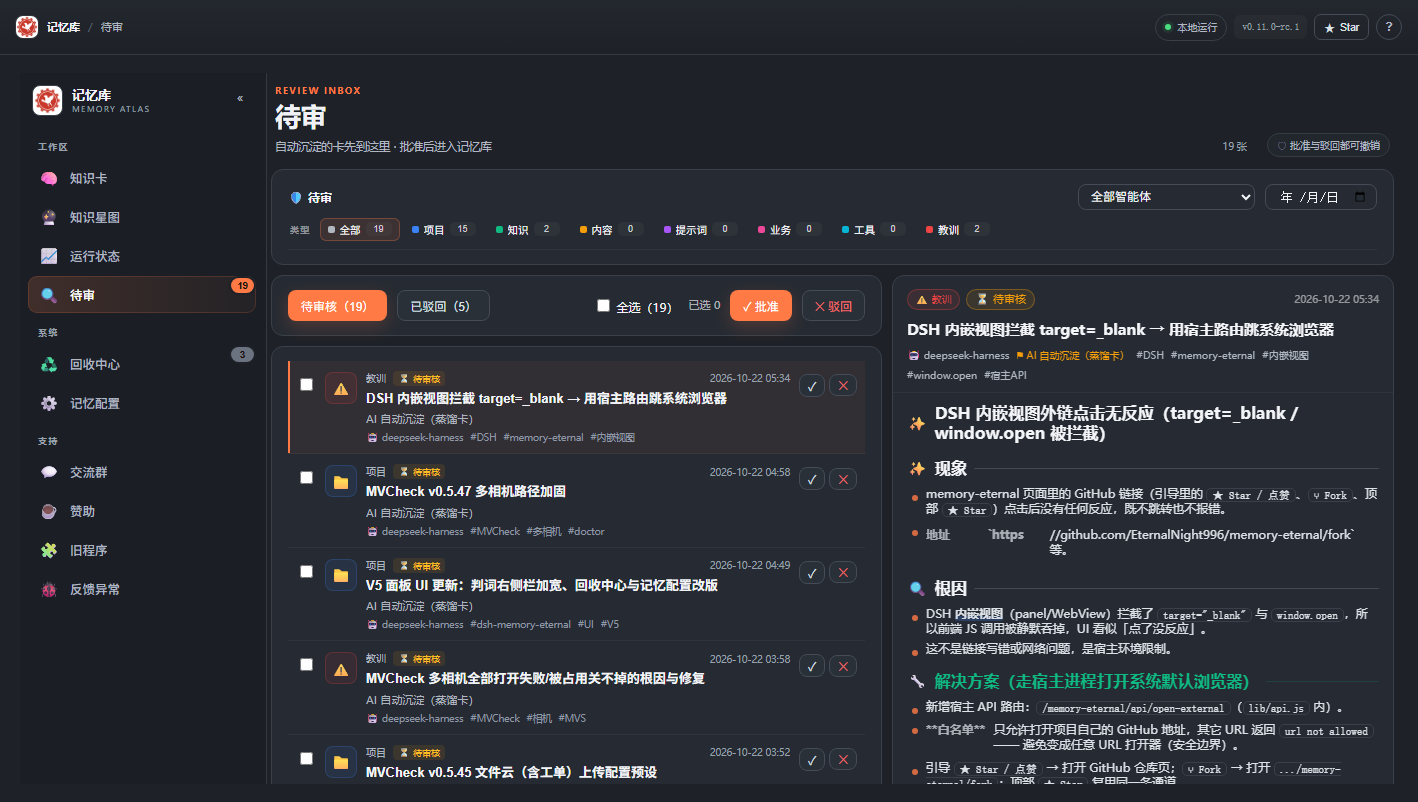Check the MVCheck 多相机全部打开失败 card checkbox
The width and height of the screenshot is (1418, 802).
pyautogui.click(x=306, y=664)
